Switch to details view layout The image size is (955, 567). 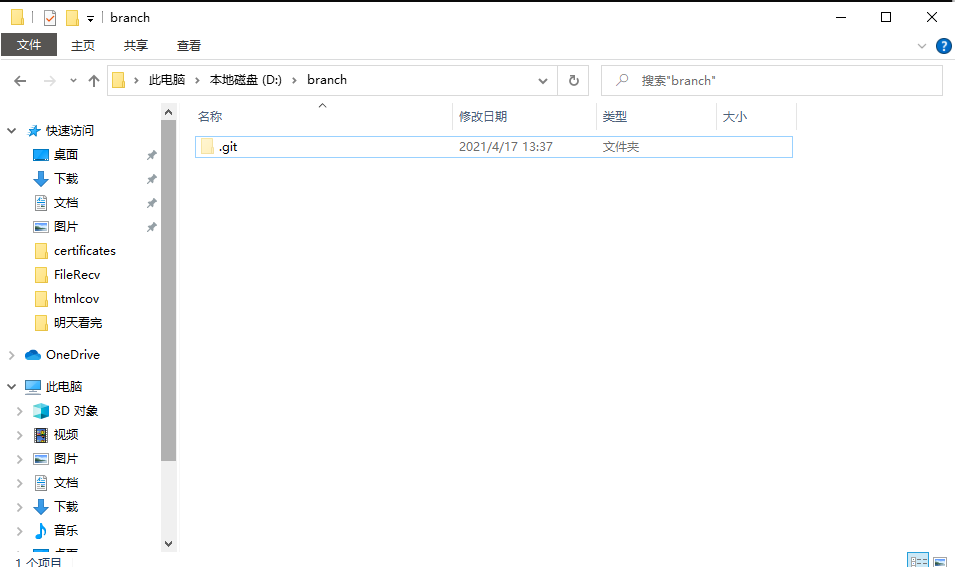click(918, 560)
